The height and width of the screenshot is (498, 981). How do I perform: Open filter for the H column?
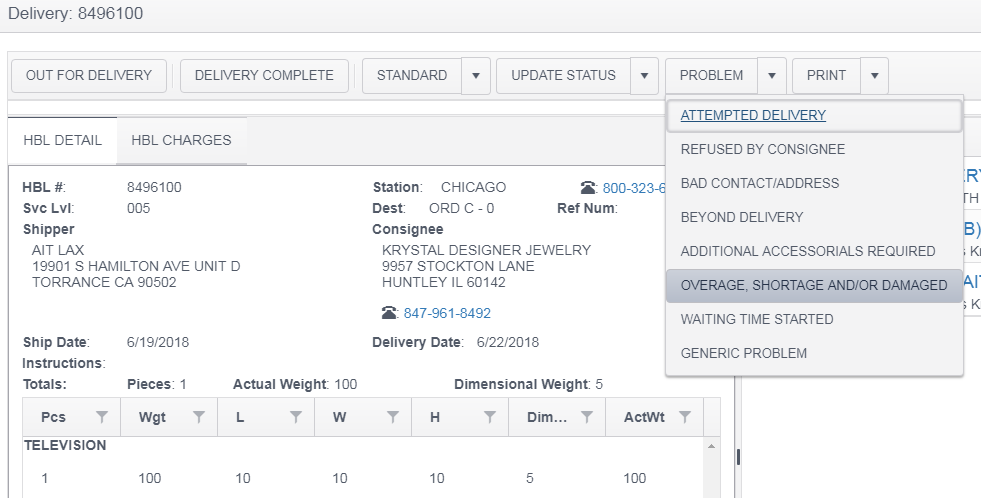(490, 417)
